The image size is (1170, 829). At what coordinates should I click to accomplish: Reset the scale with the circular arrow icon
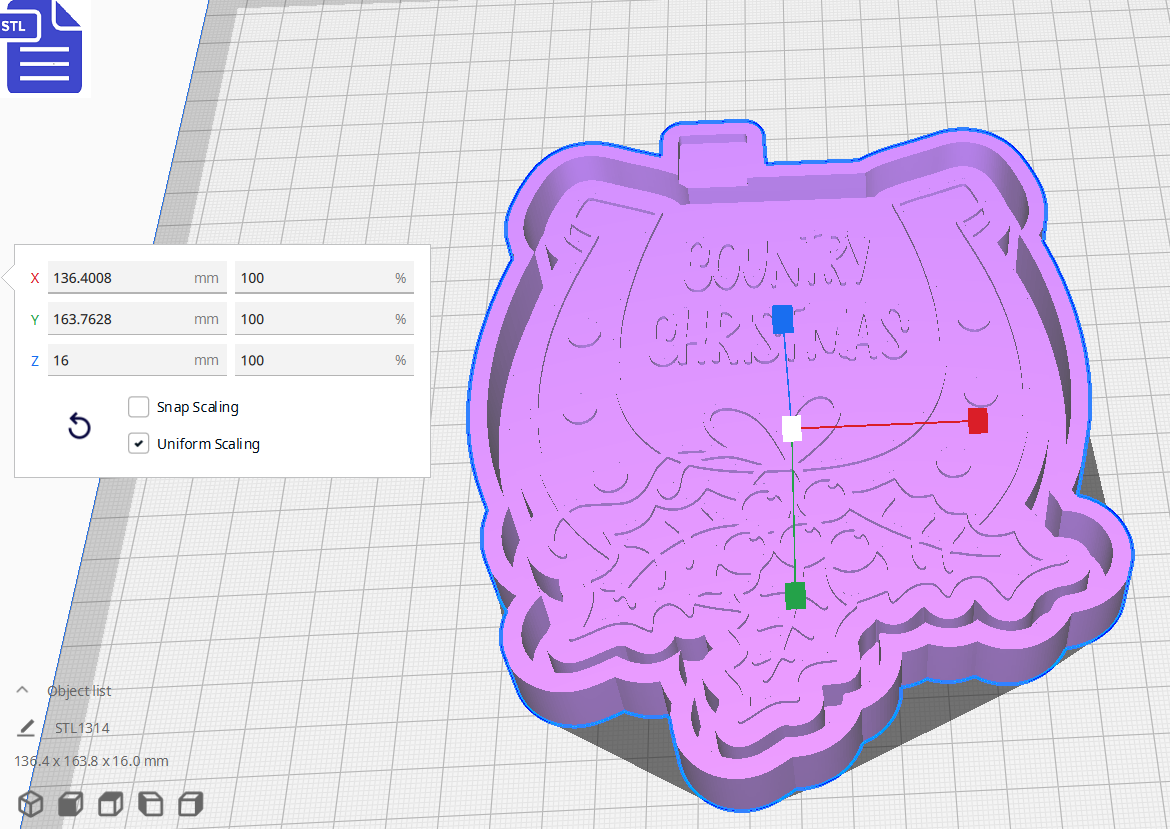(79, 426)
